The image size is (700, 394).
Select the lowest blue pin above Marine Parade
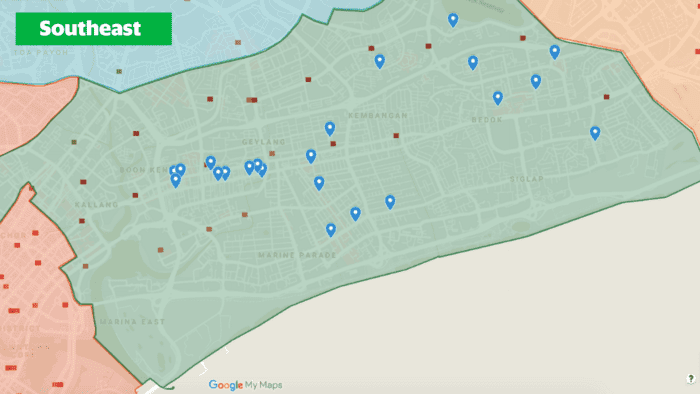click(x=331, y=230)
